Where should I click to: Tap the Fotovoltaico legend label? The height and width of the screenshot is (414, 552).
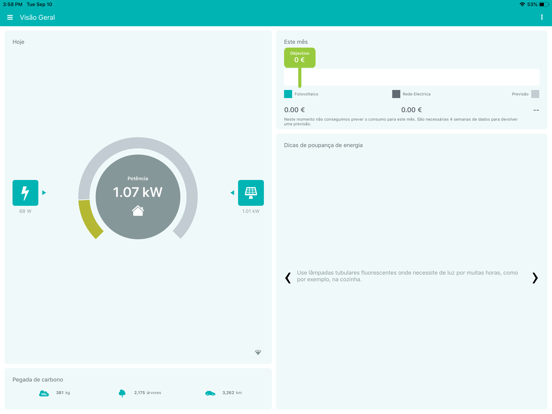(x=306, y=94)
